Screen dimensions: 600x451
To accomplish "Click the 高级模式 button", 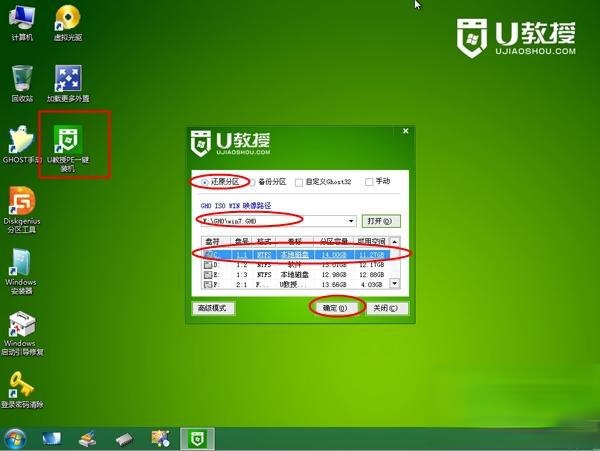I will [x=213, y=308].
